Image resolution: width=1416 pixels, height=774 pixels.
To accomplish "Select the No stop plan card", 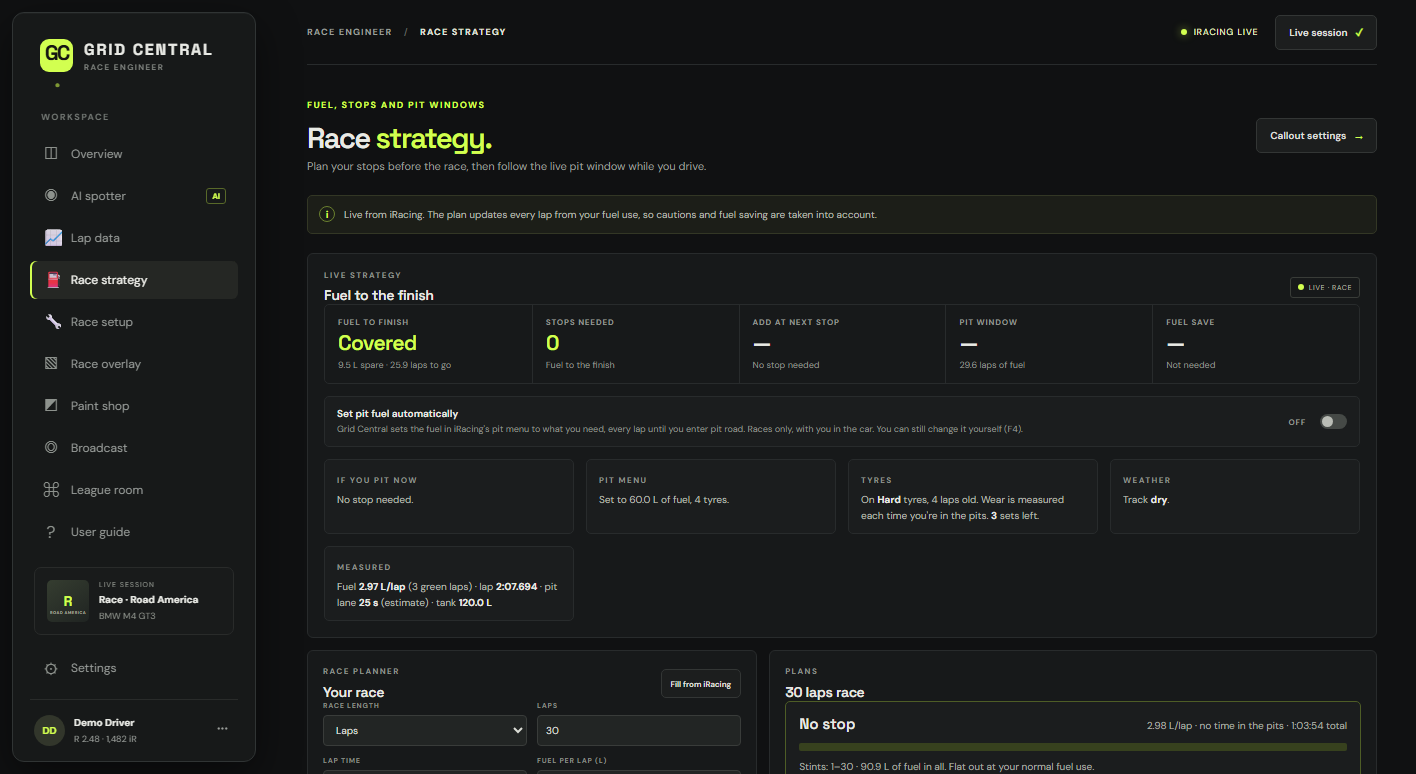I will [x=1073, y=737].
